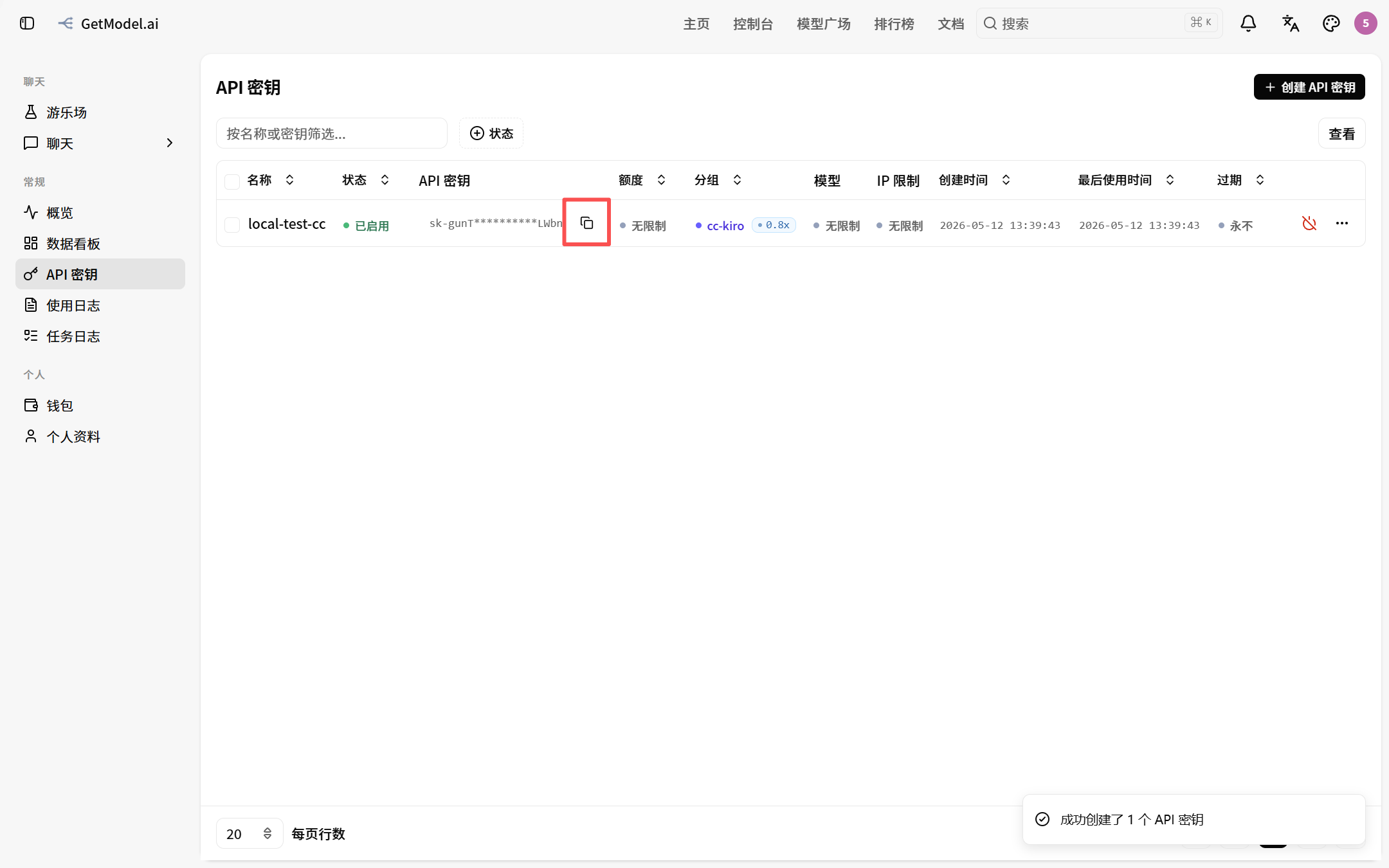The height and width of the screenshot is (868, 1389).
Task: Copy the local-test-cc API key
Action: point(586,223)
